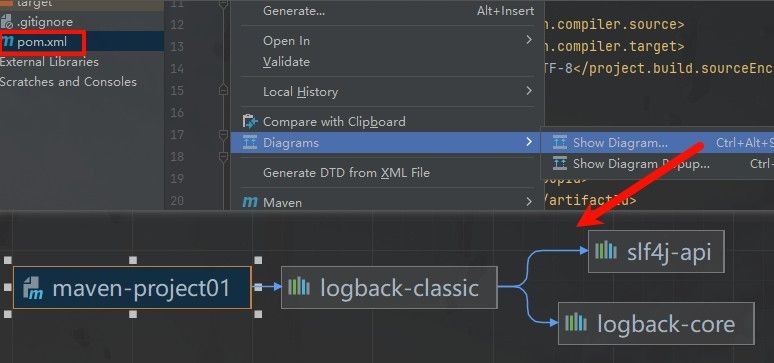The height and width of the screenshot is (363, 774).
Task: Expand the Maven submenu arrow
Action: pyautogui.click(x=529, y=202)
